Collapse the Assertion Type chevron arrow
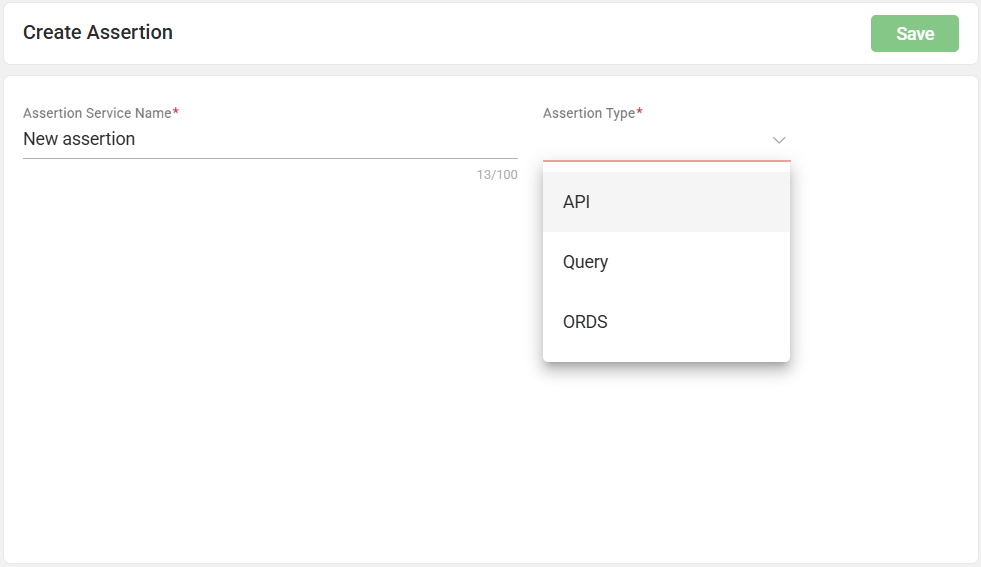Viewport: 981px width, 567px height. (779, 140)
